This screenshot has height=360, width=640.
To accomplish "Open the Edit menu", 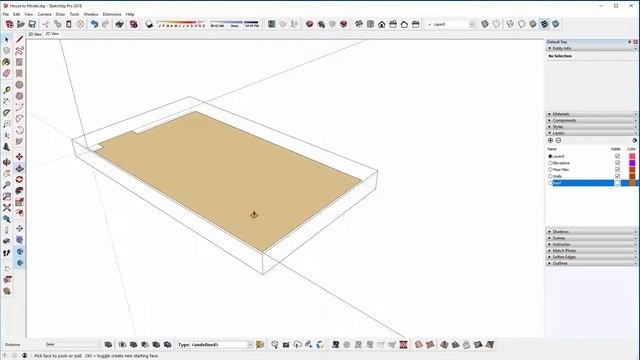I will (16, 14).
